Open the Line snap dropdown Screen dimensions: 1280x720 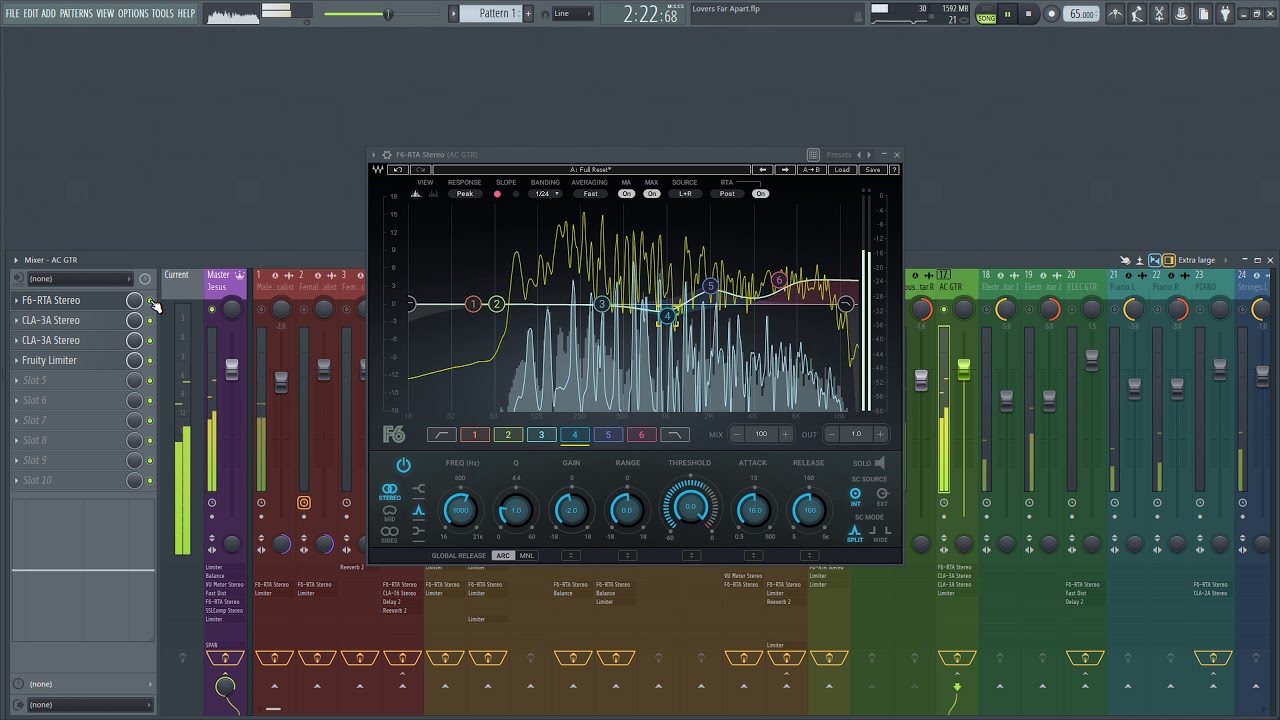tap(572, 13)
